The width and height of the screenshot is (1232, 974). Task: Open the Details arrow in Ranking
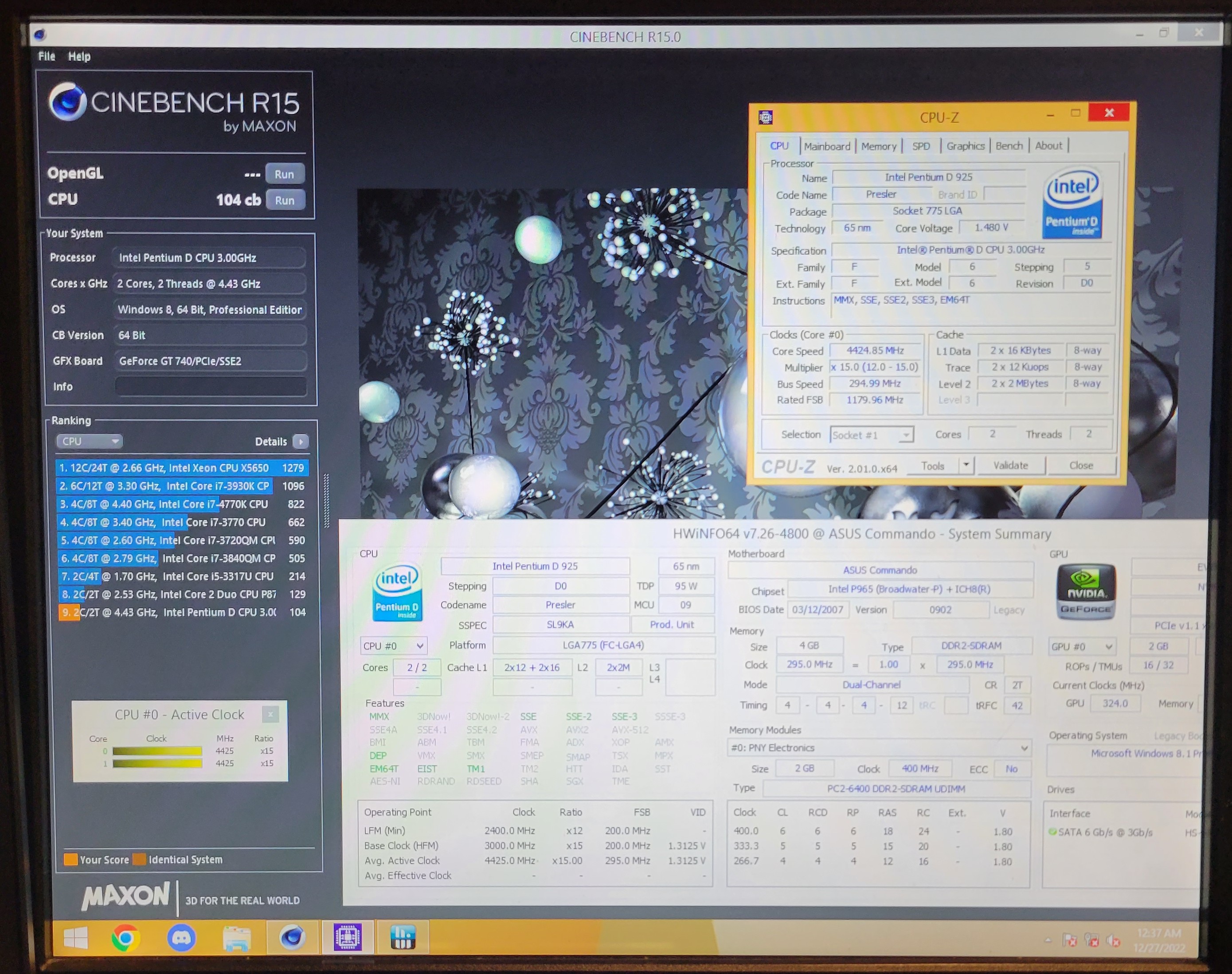click(301, 442)
